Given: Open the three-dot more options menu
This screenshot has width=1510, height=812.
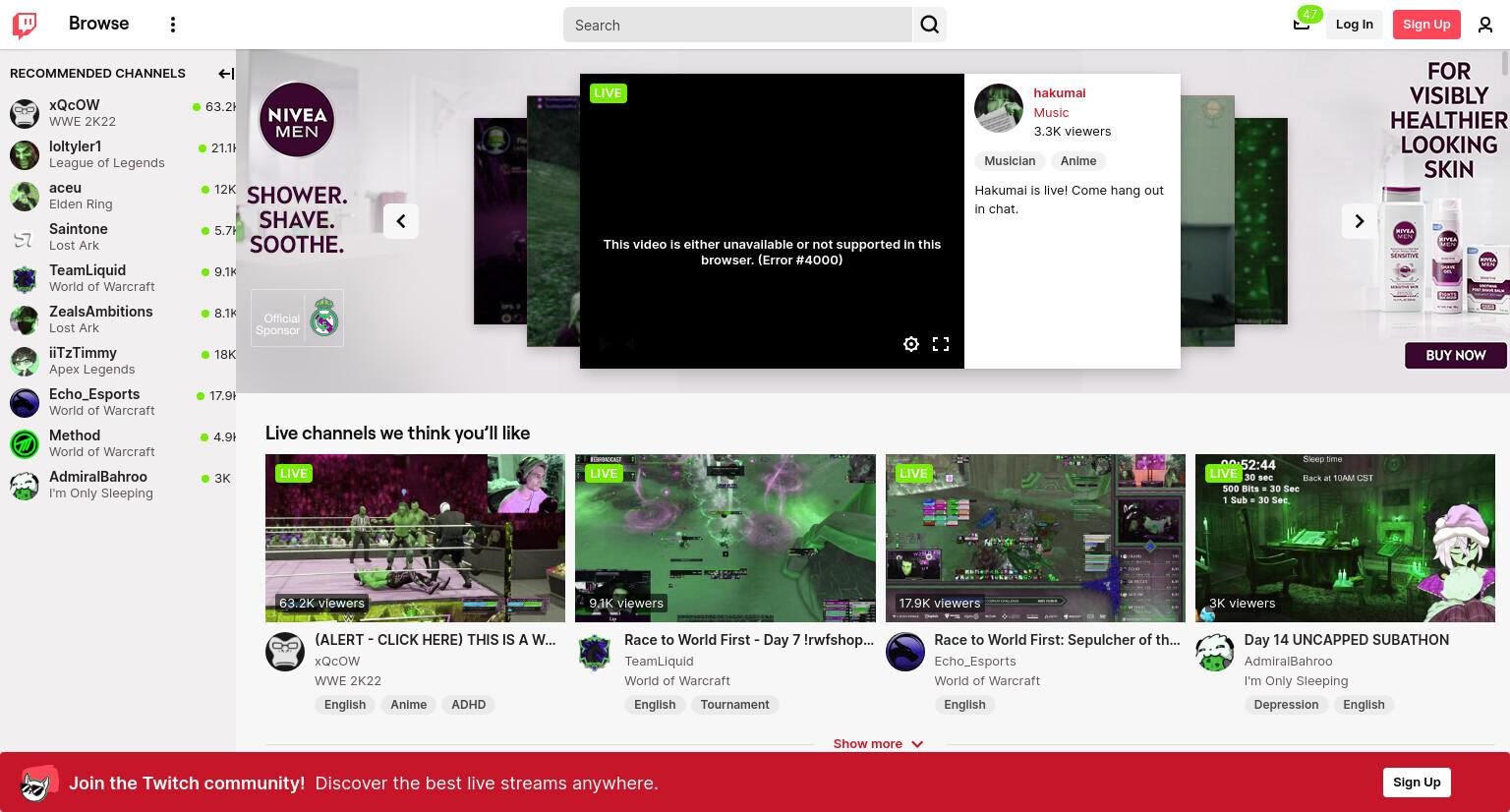Looking at the screenshot, I should 173,25.
